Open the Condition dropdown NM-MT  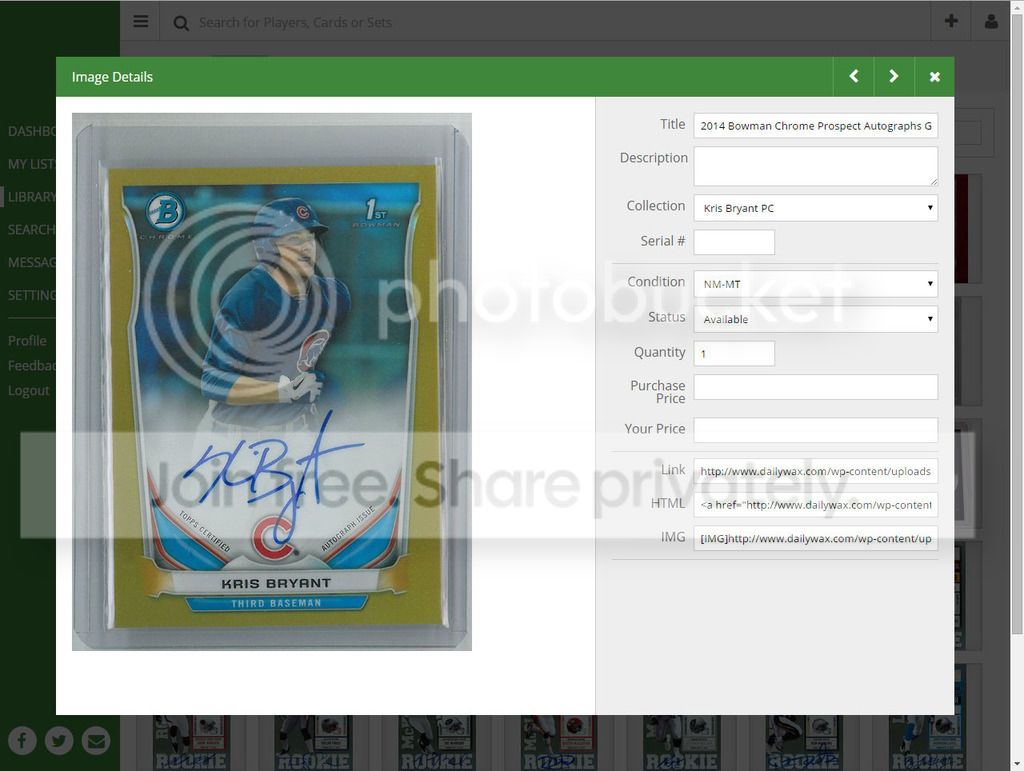pos(816,284)
